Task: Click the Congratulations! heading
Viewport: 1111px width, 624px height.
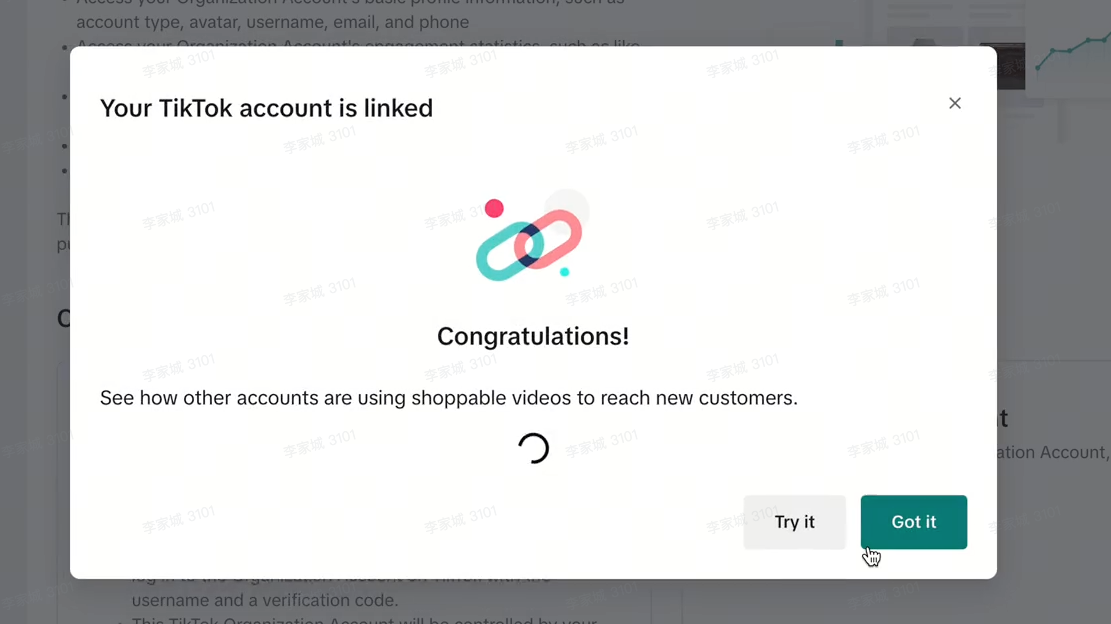Action: (x=533, y=336)
